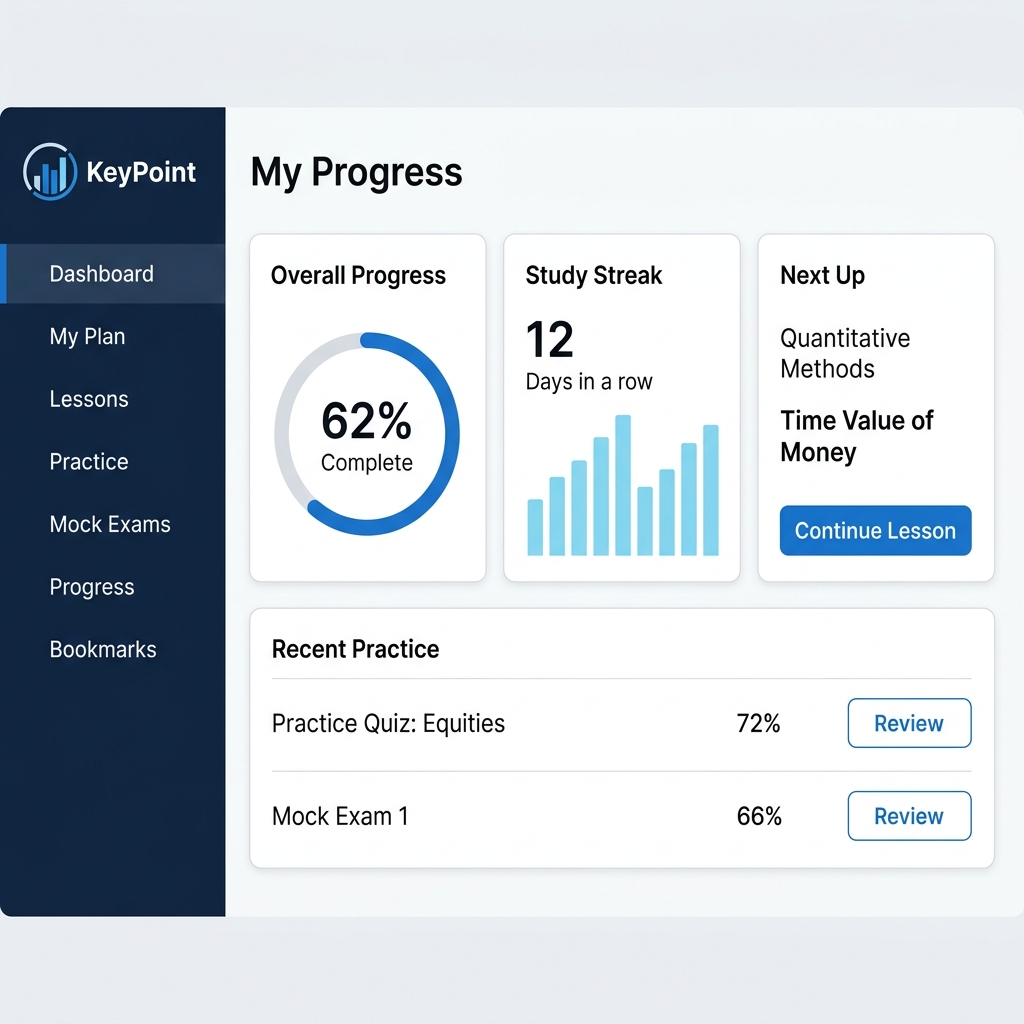
Task: Go to My Plan in sidebar
Action: coord(88,336)
